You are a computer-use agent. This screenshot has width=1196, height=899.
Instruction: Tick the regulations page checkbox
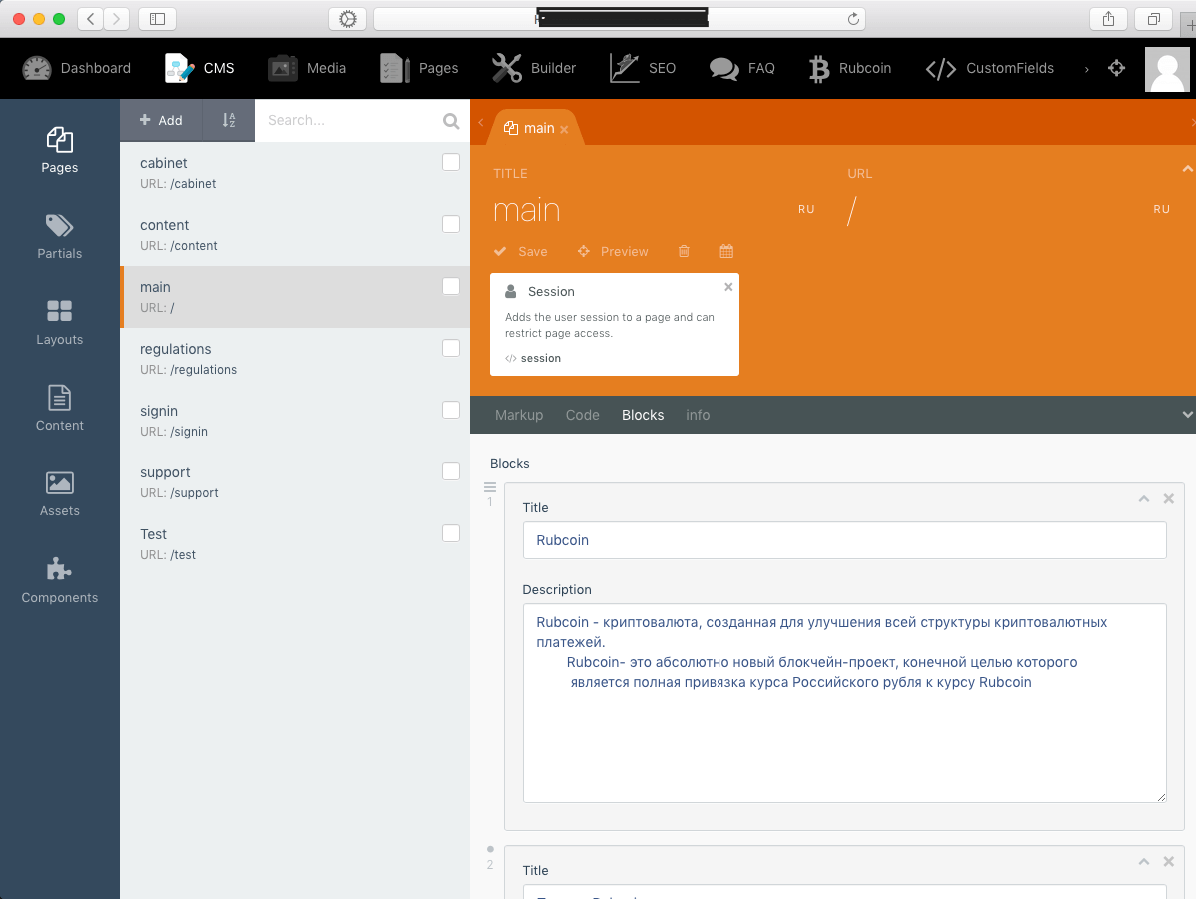point(451,348)
